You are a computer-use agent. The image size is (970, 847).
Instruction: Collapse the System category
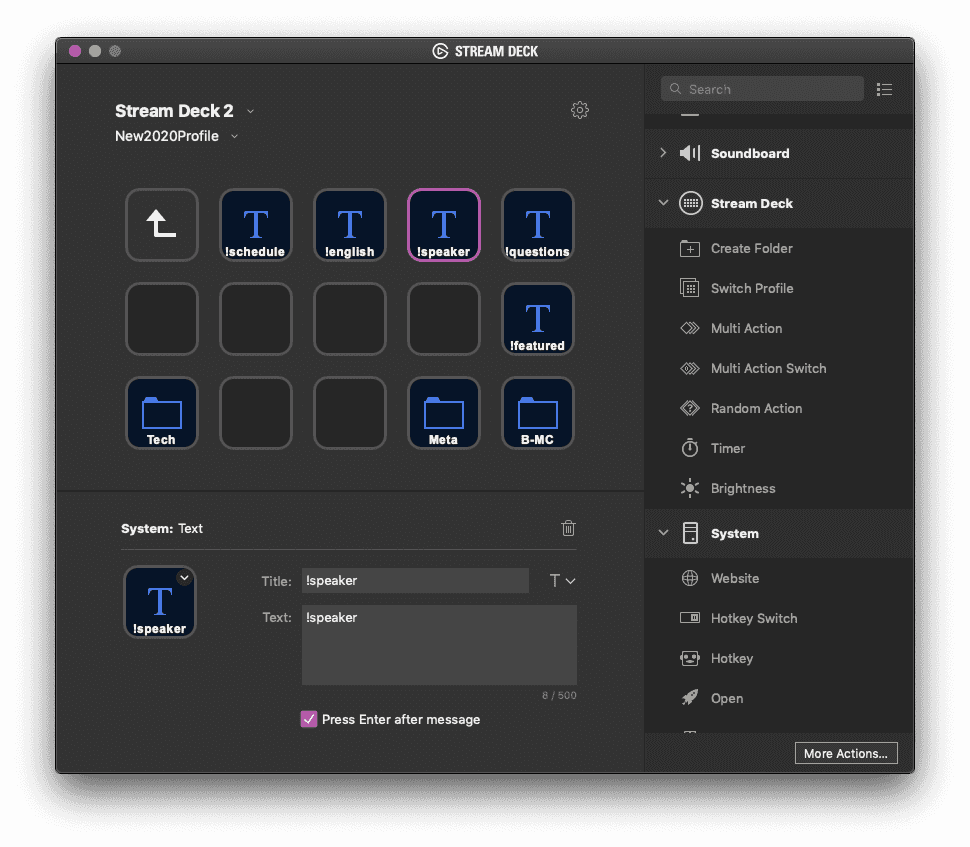pos(663,533)
